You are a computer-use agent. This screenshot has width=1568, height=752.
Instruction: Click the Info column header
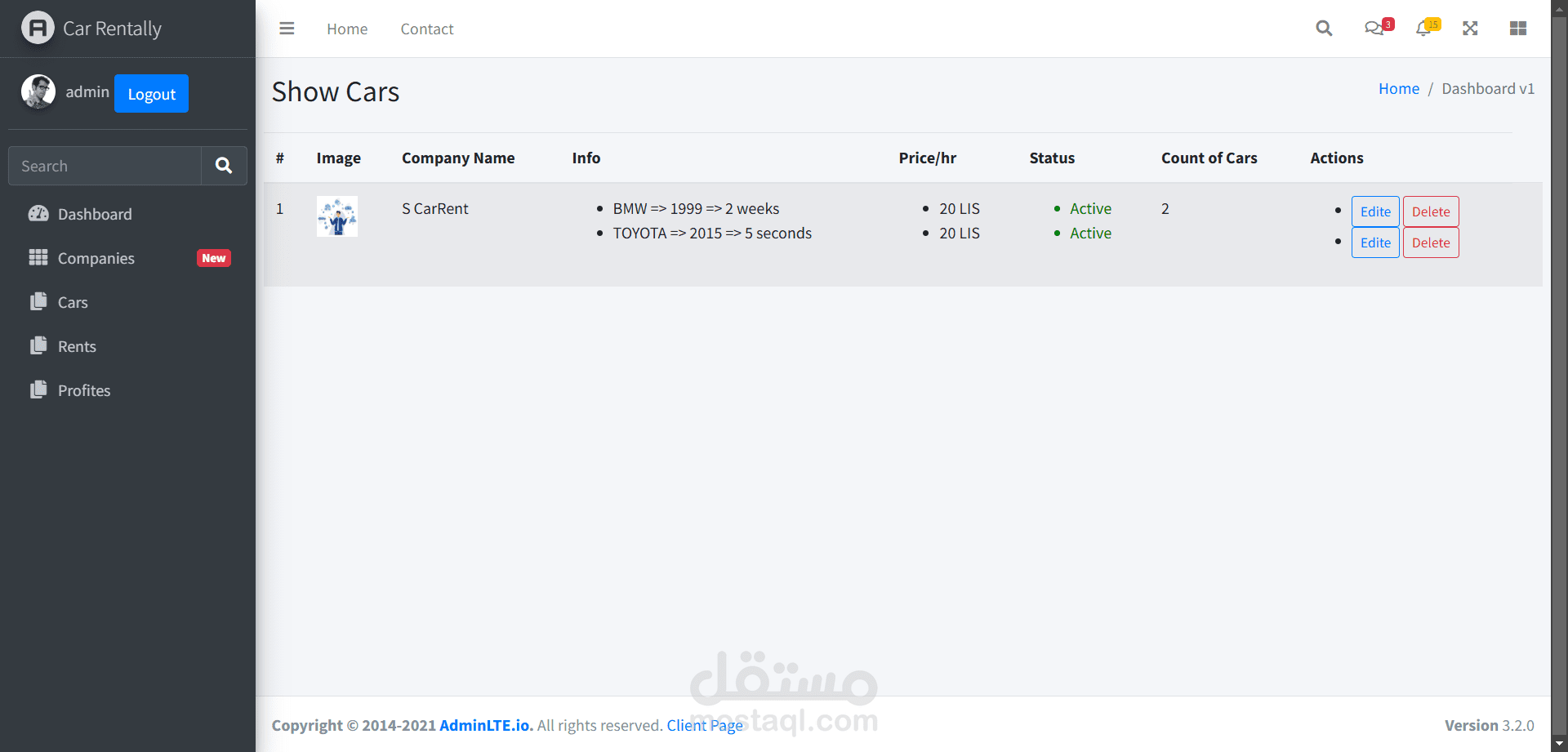(x=586, y=158)
